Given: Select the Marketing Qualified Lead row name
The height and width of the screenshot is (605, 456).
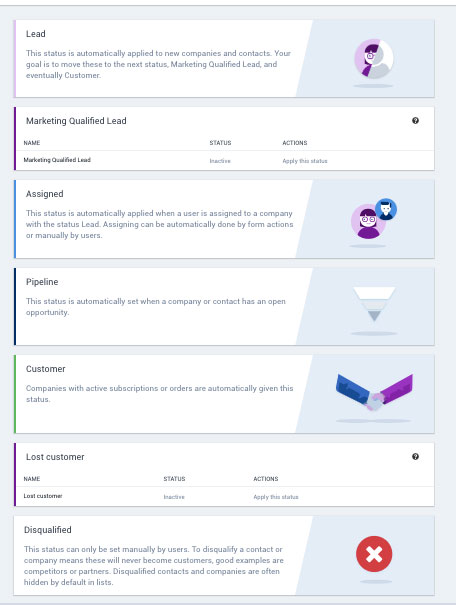Looking at the screenshot, I should 57,160.
